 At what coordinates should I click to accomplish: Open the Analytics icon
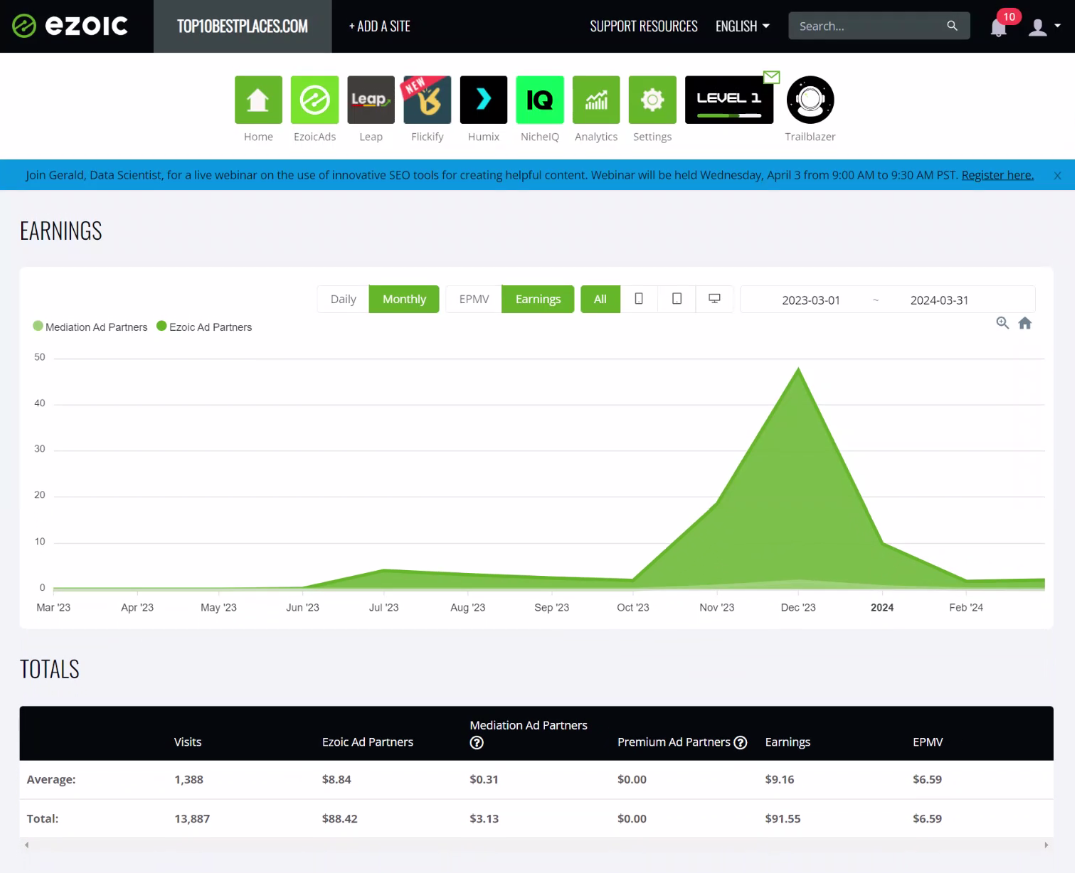coord(596,100)
